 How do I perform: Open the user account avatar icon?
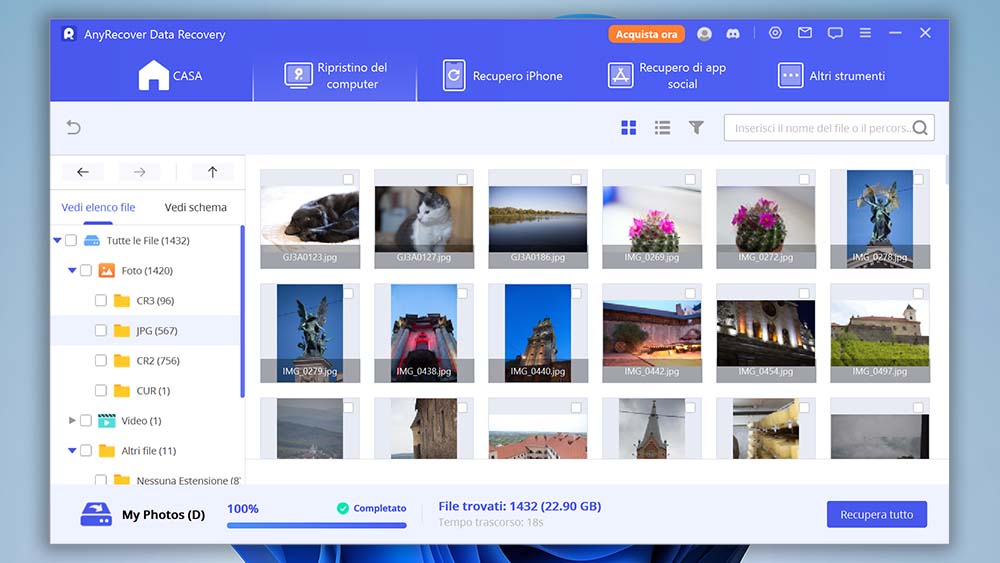pyautogui.click(x=704, y=34)
